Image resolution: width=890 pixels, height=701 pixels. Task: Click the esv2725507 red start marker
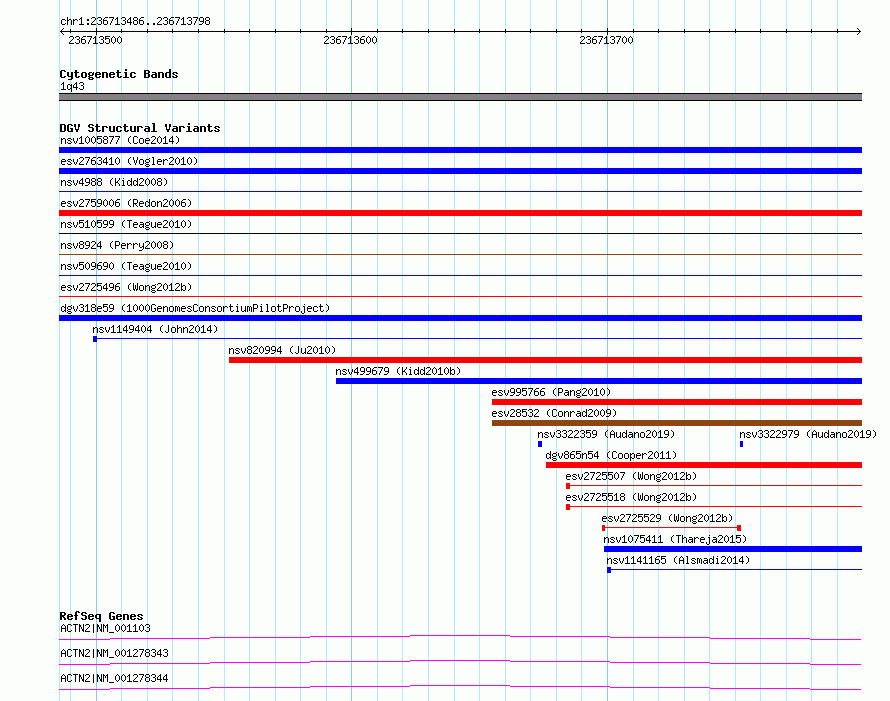(568, 486)
